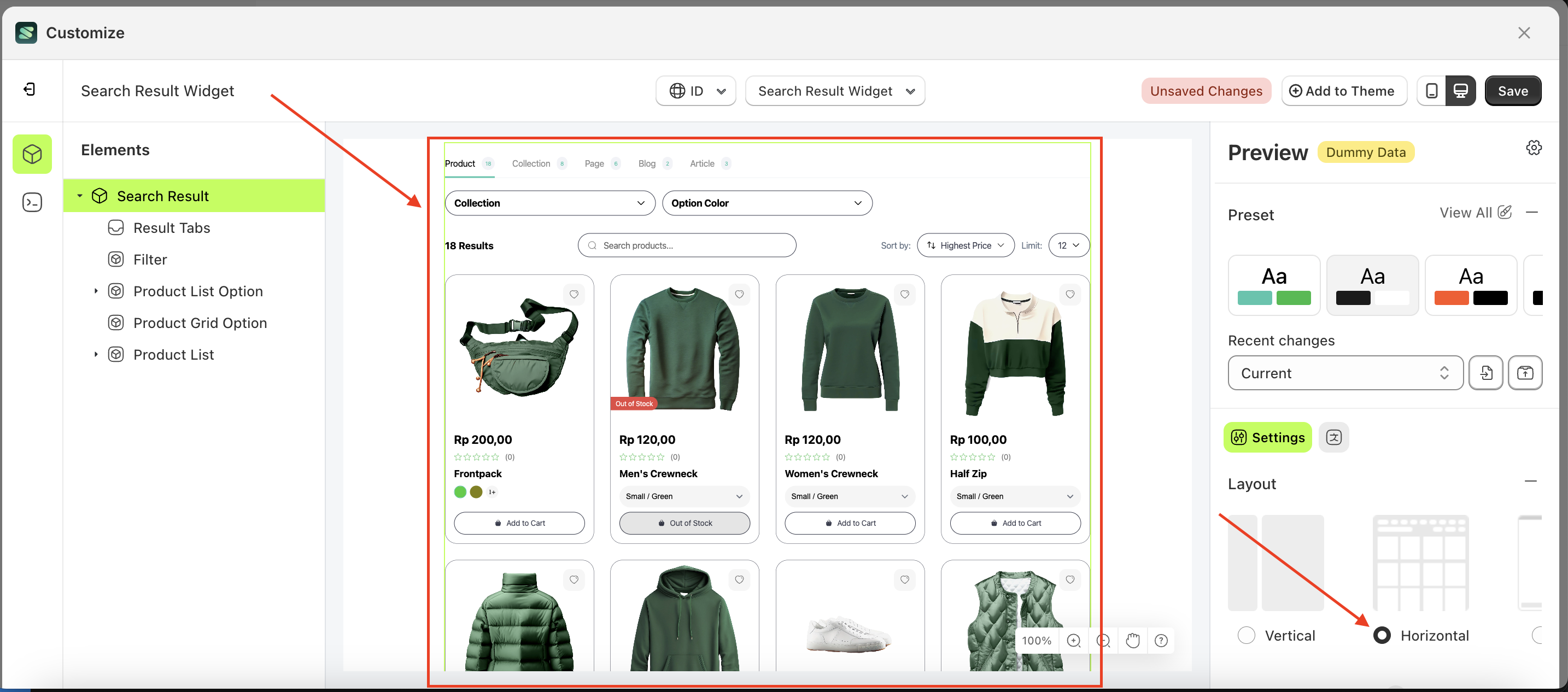Open the Highest Price sort dropdown
Image resolution: width=1568 pixels, height=692 pixels.
coord(965,245)
